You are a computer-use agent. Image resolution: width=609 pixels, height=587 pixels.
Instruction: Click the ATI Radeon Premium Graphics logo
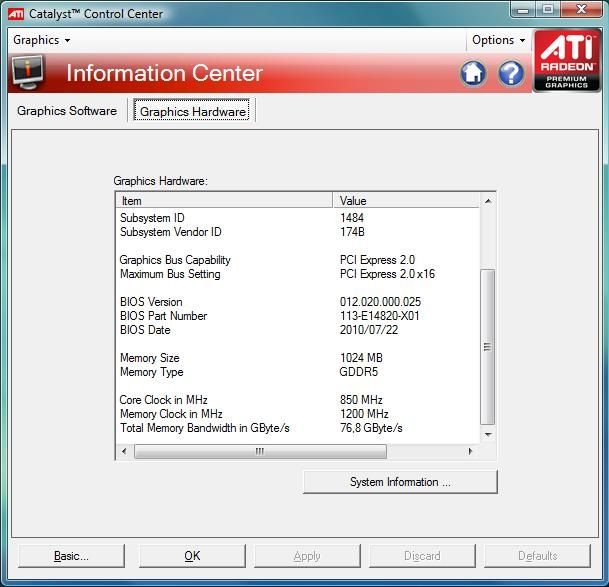click(x=567, y=60)
